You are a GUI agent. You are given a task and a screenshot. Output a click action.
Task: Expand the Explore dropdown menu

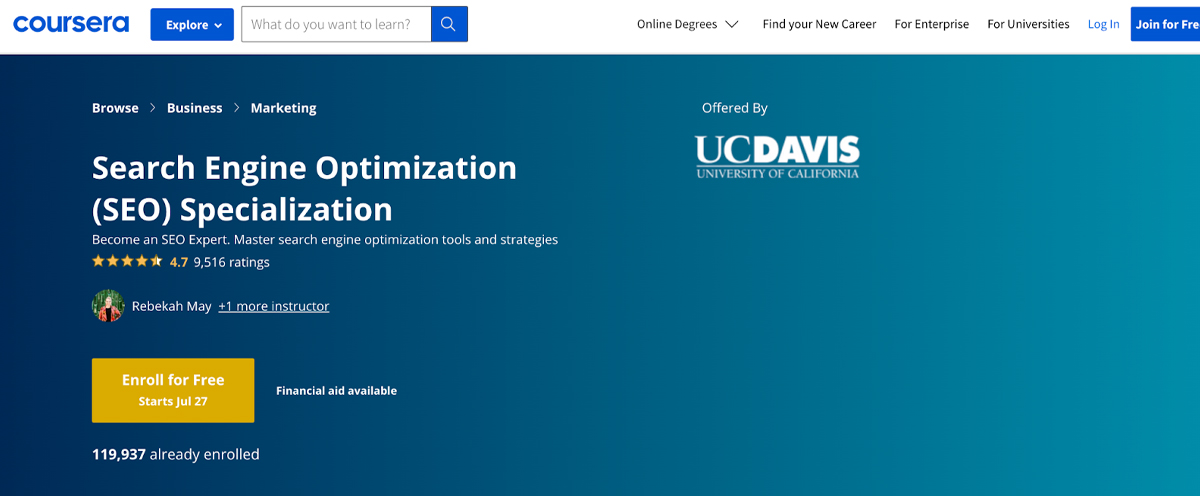point(192,25)
